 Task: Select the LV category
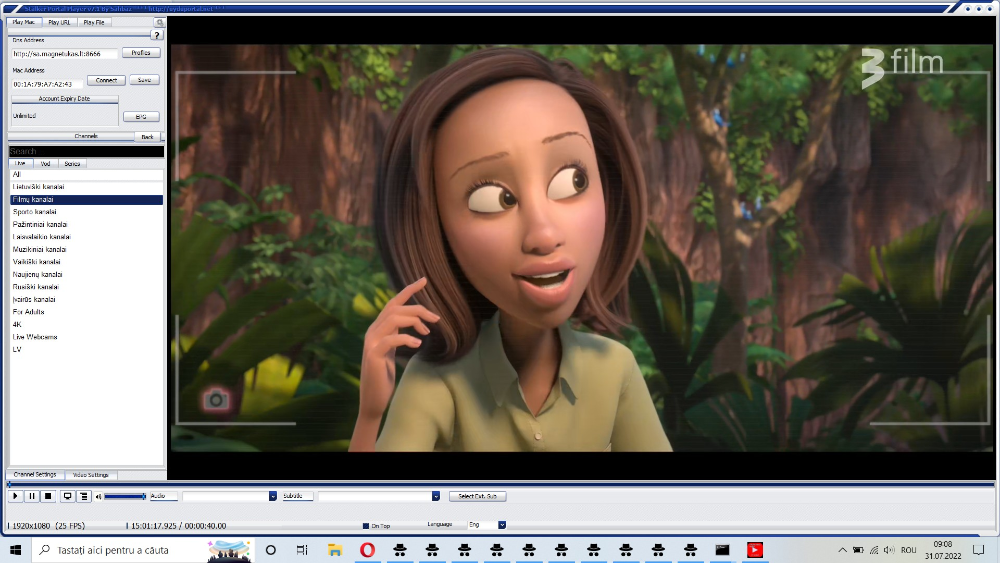(86, 349)
